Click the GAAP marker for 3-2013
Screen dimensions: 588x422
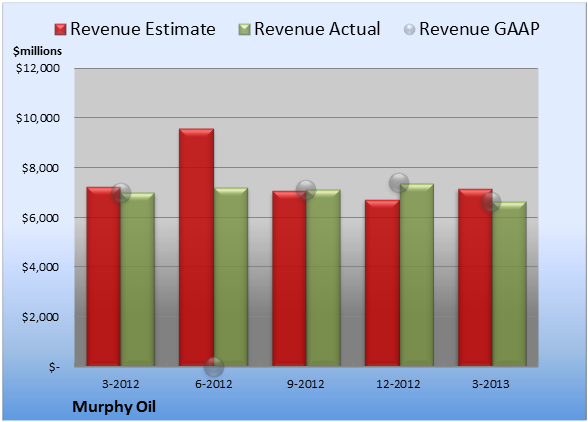pos(491,201)
